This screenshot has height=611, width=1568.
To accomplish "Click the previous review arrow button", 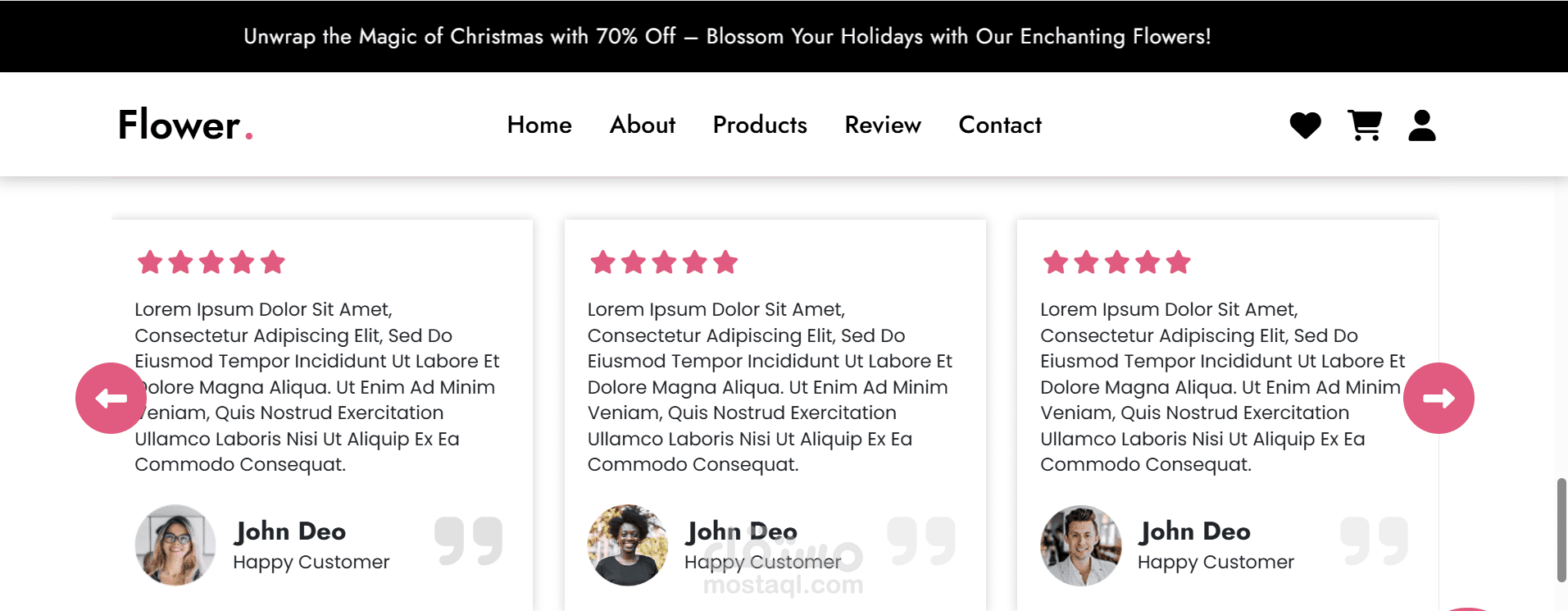I will click(x=111, y=399).
